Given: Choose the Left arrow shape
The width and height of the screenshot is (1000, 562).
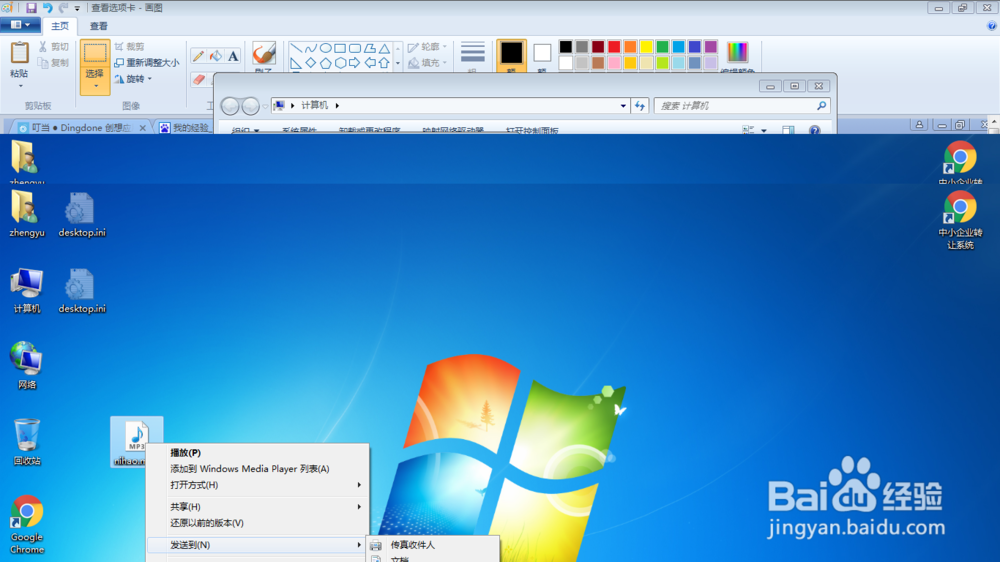Looking at the screenshot, I should (x=369, y=63).
